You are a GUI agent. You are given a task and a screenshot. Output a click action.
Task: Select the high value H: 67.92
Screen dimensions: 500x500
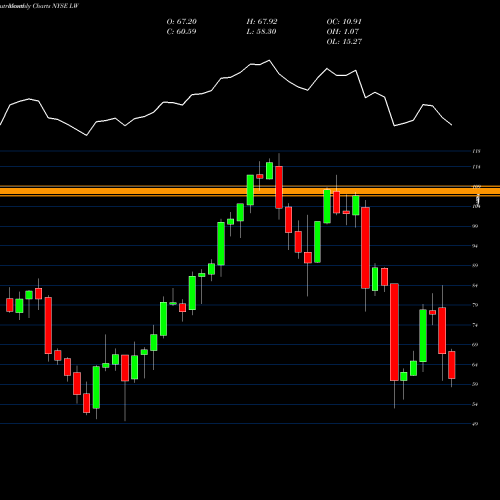tap(262, 22)
